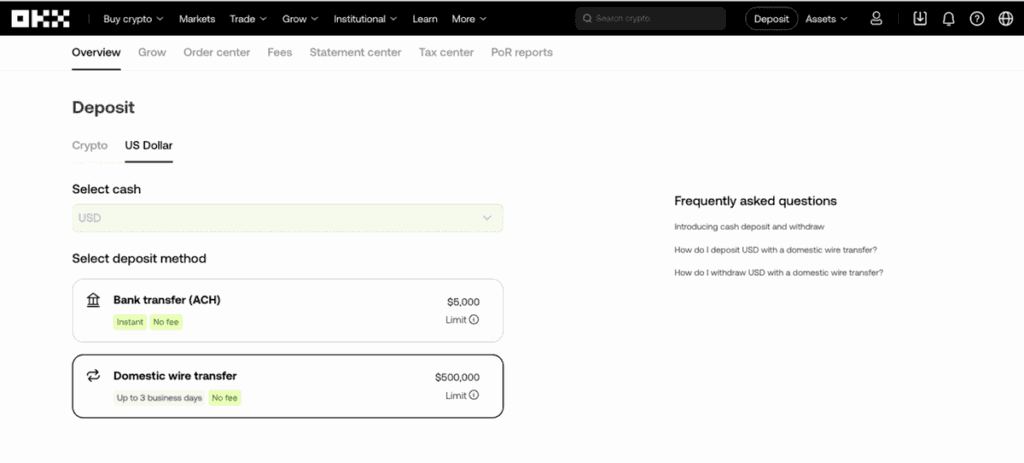Viewport: 1024px width, 463px height.
Task: Switch to the Overview tab
Action: 96,52
